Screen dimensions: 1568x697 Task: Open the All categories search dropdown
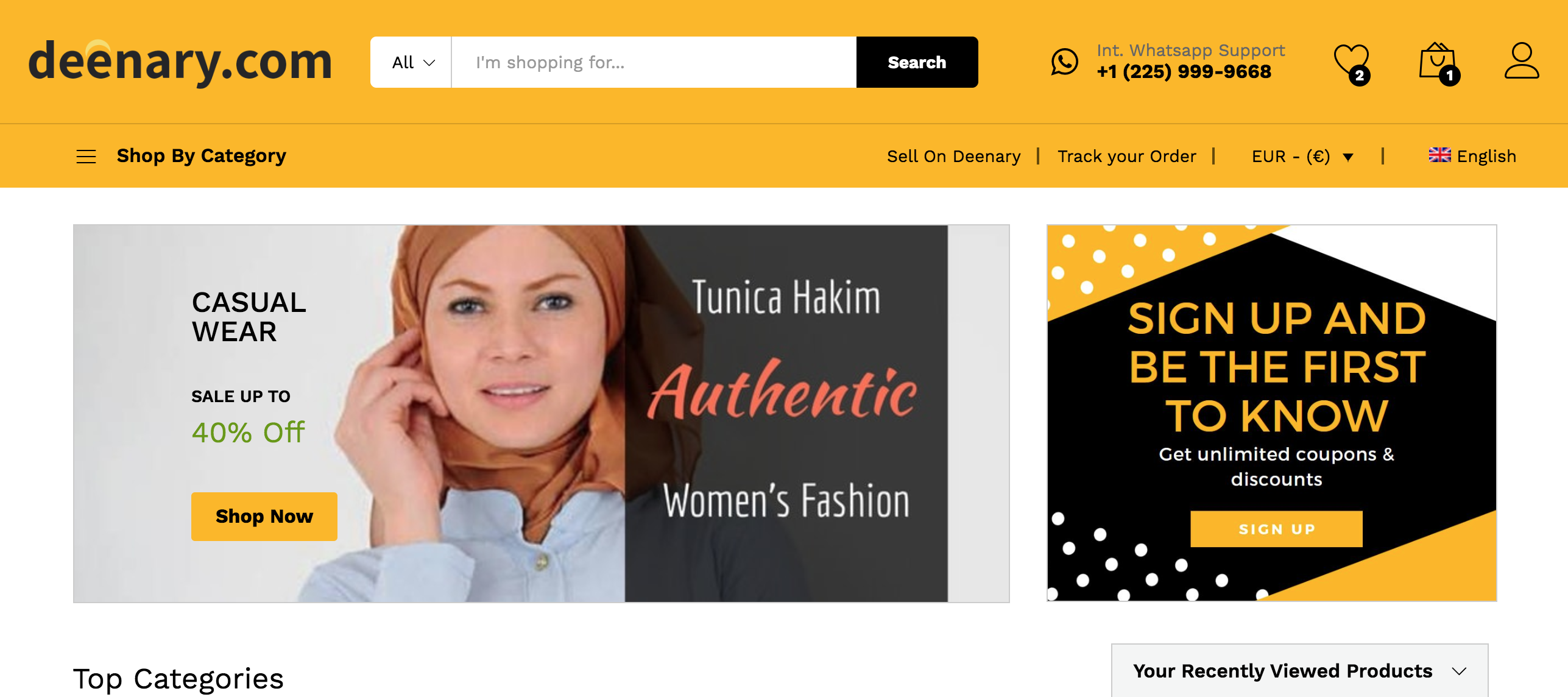(412, 62)
